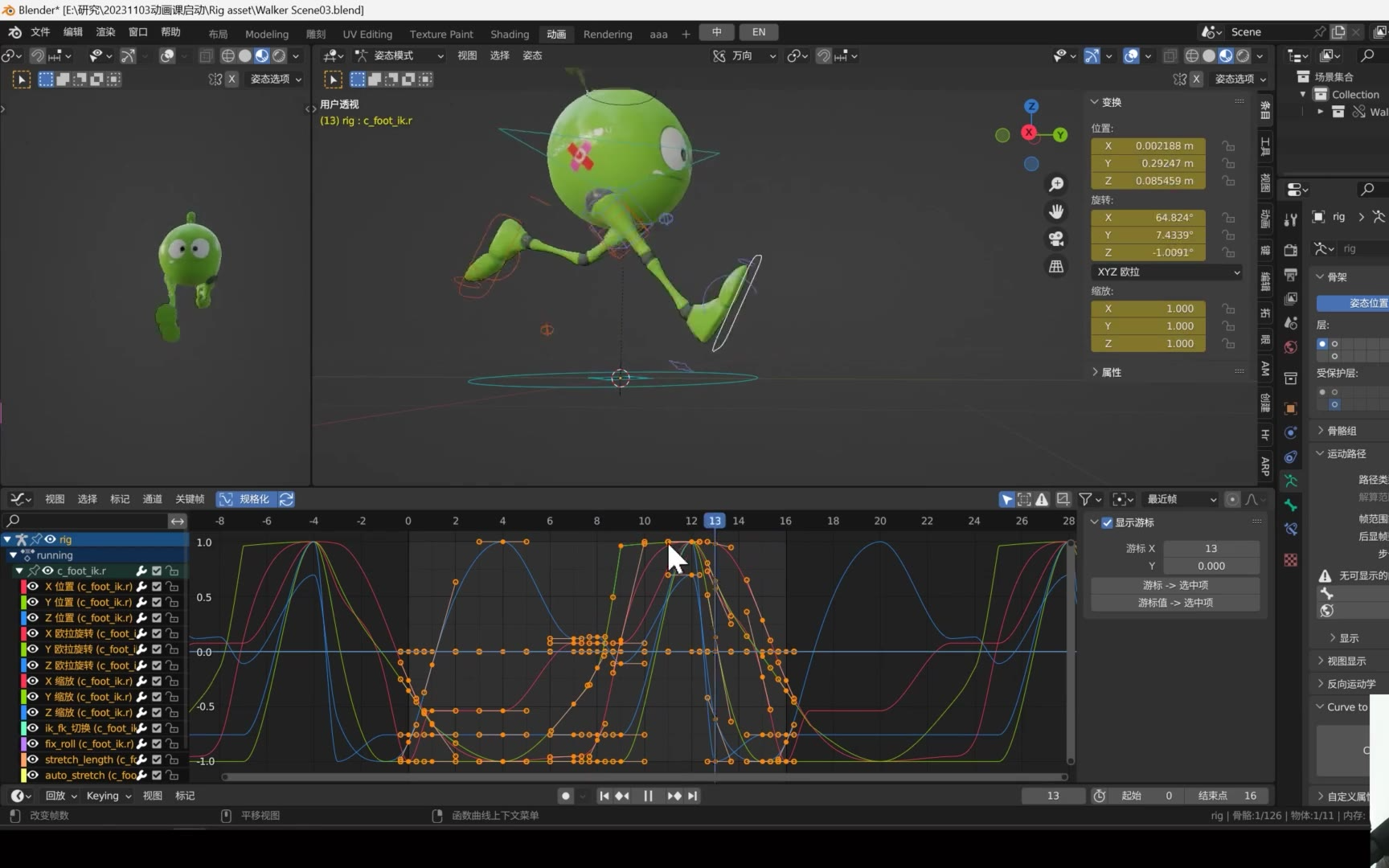This screenshot has width=1389, height=868.
Task: Click the pan hand icon in the viewport
Action: [1056, 211]
